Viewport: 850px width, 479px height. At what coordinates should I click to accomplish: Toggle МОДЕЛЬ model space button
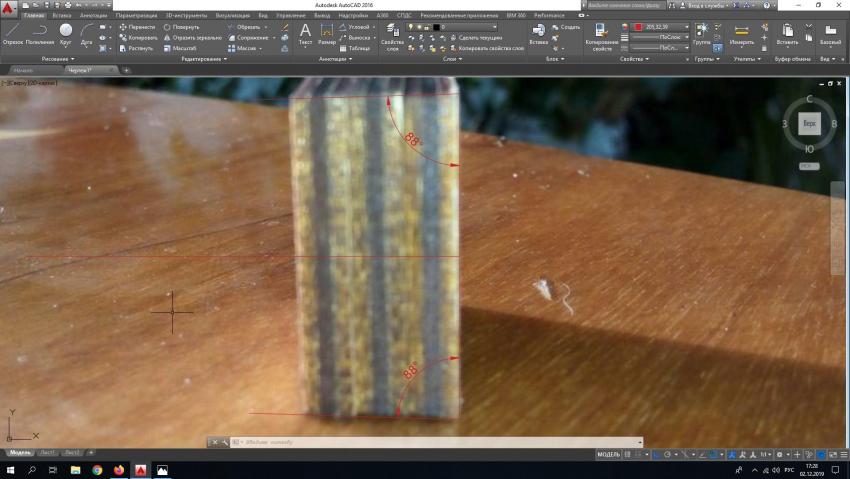(x=609, y=454)
